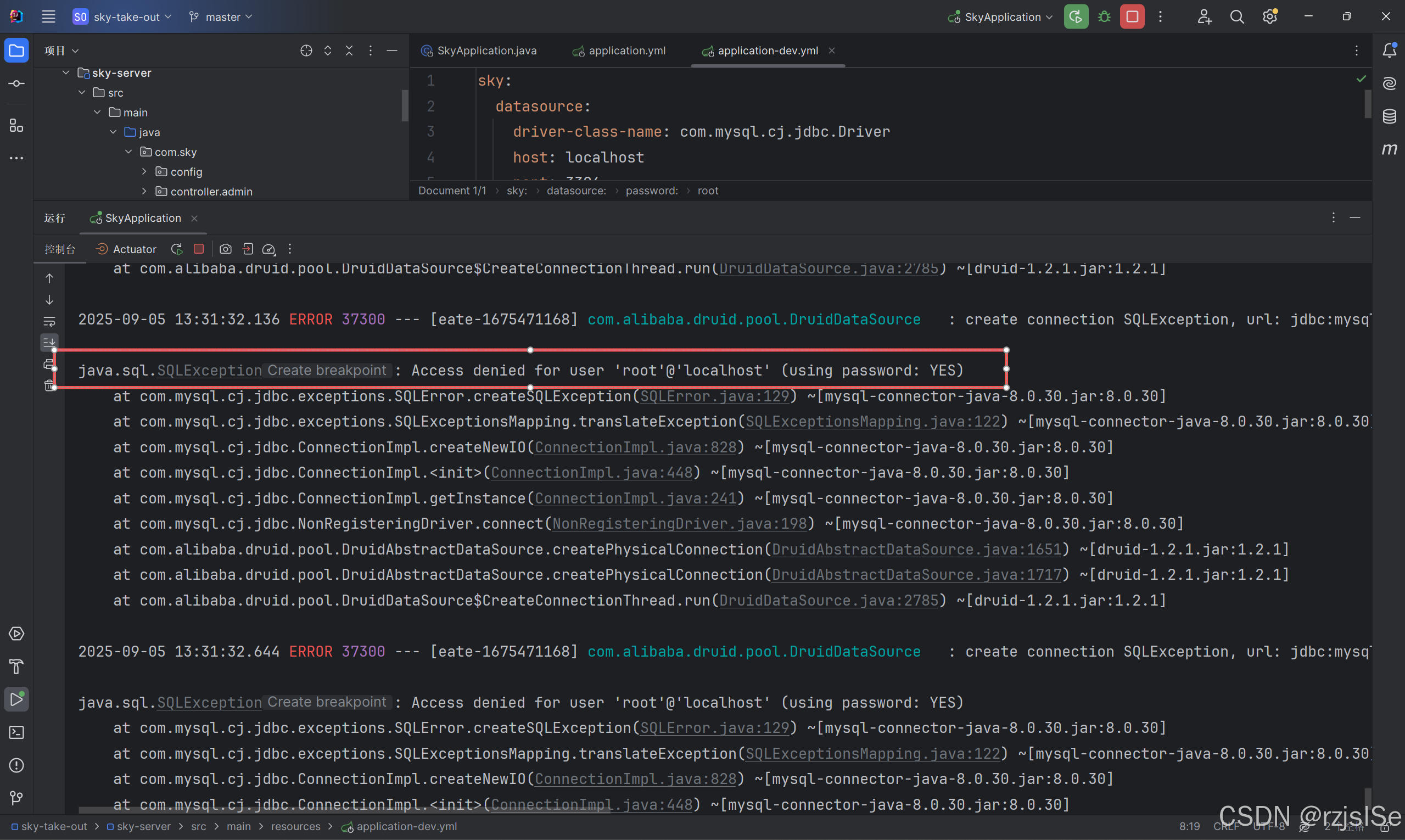Open Search Everywhere with the magnifier icon
The height and width of the screenshot is (840, 1405).
point(1238,16)
